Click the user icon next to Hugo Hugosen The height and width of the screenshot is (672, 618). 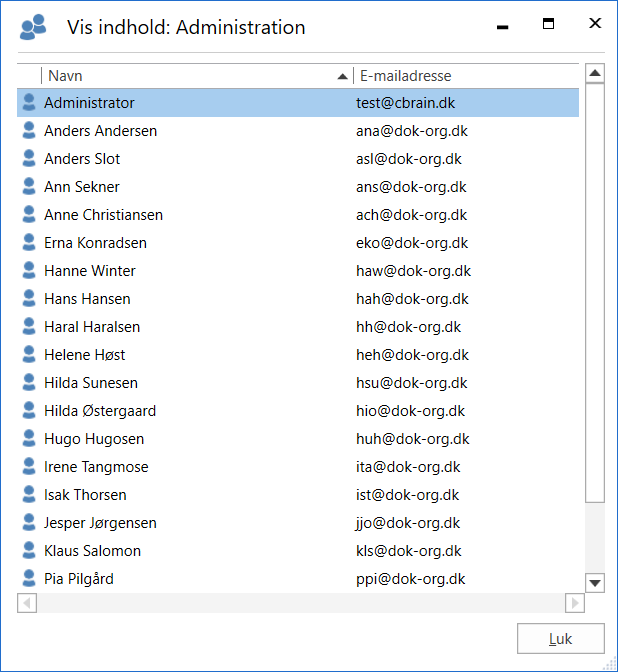[29, 439]
